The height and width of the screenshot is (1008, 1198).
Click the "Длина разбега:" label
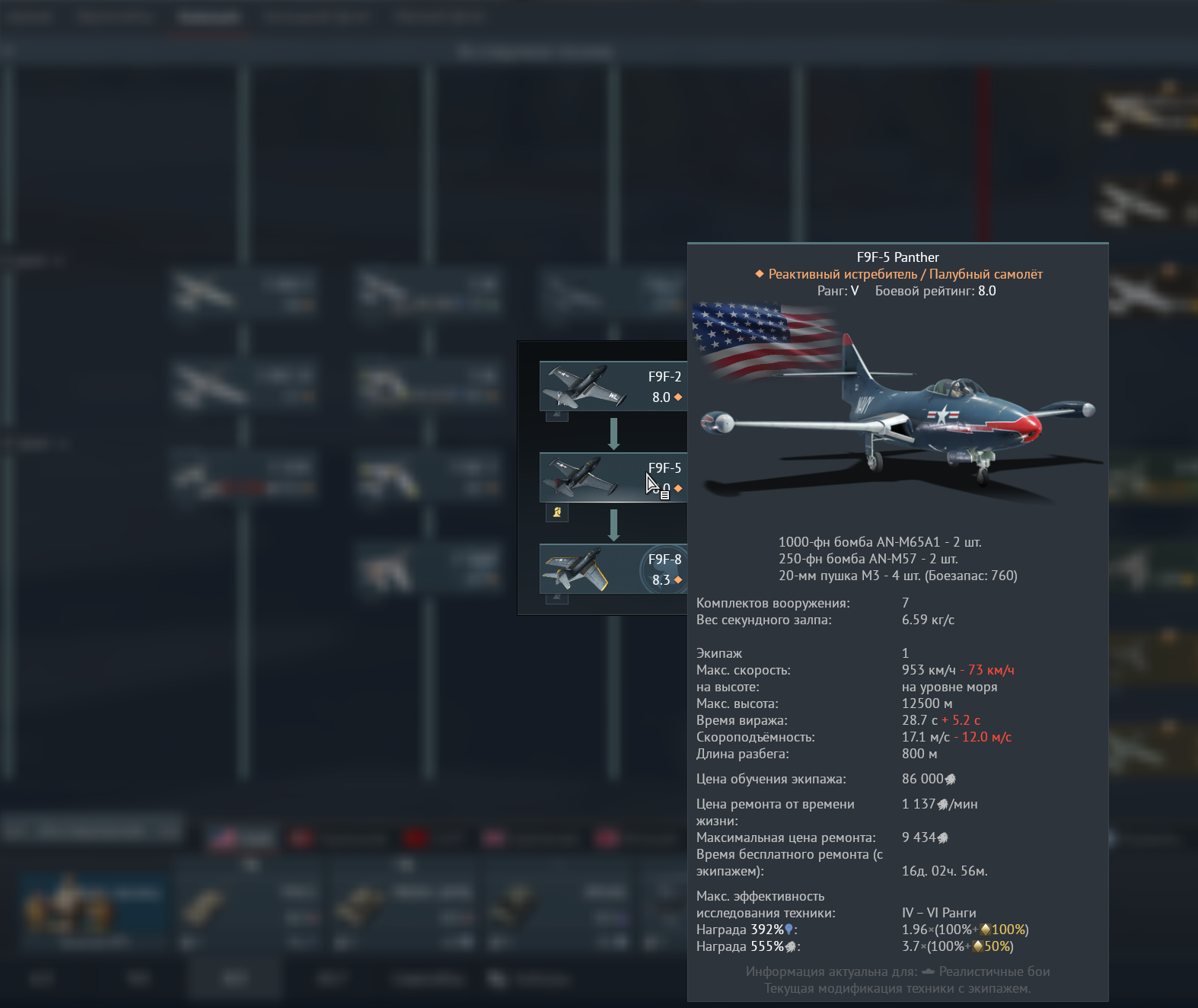(743, 754)
